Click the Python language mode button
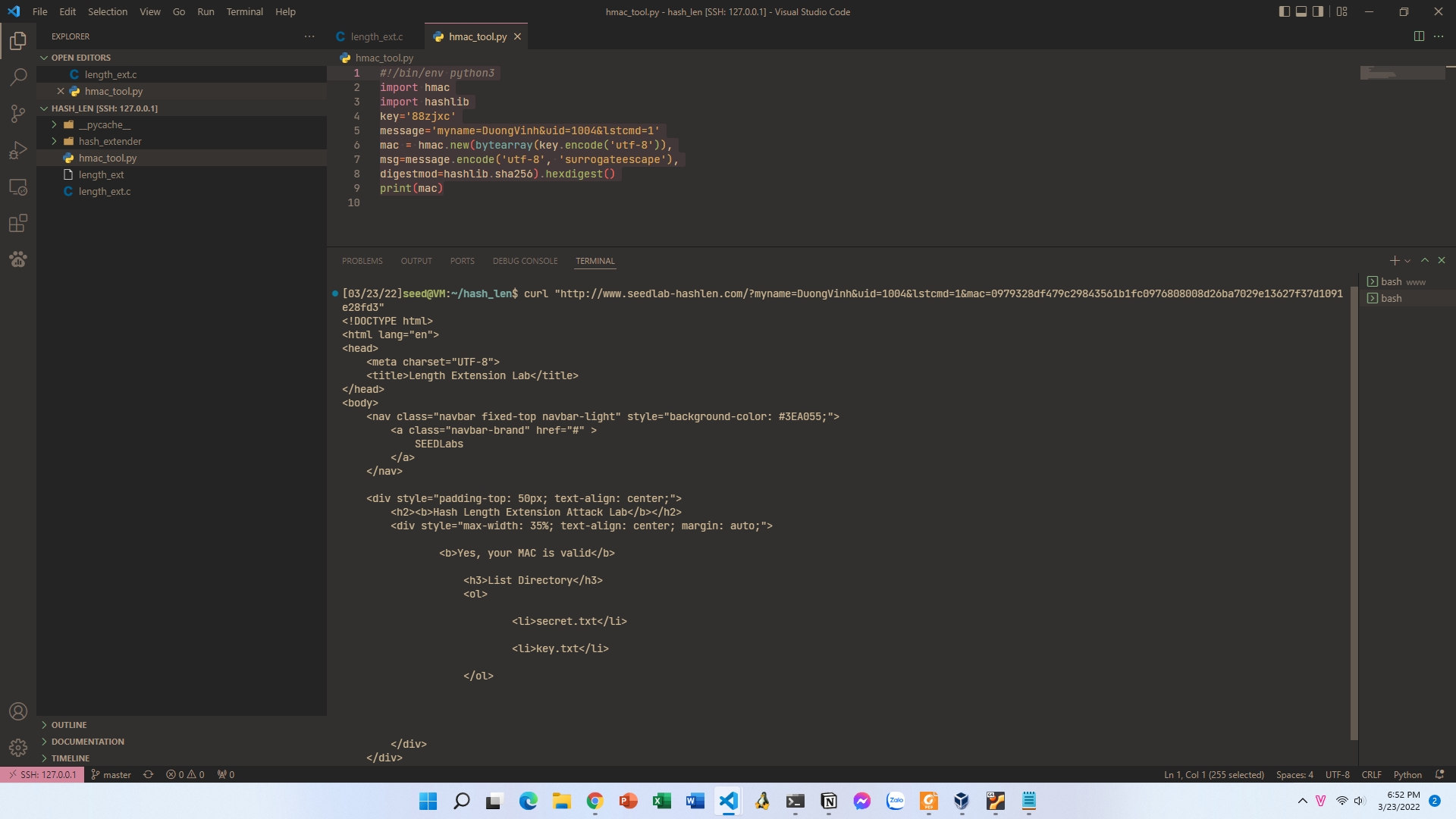The height and width of the screenshot is (819, 1456). [1407, 774]
